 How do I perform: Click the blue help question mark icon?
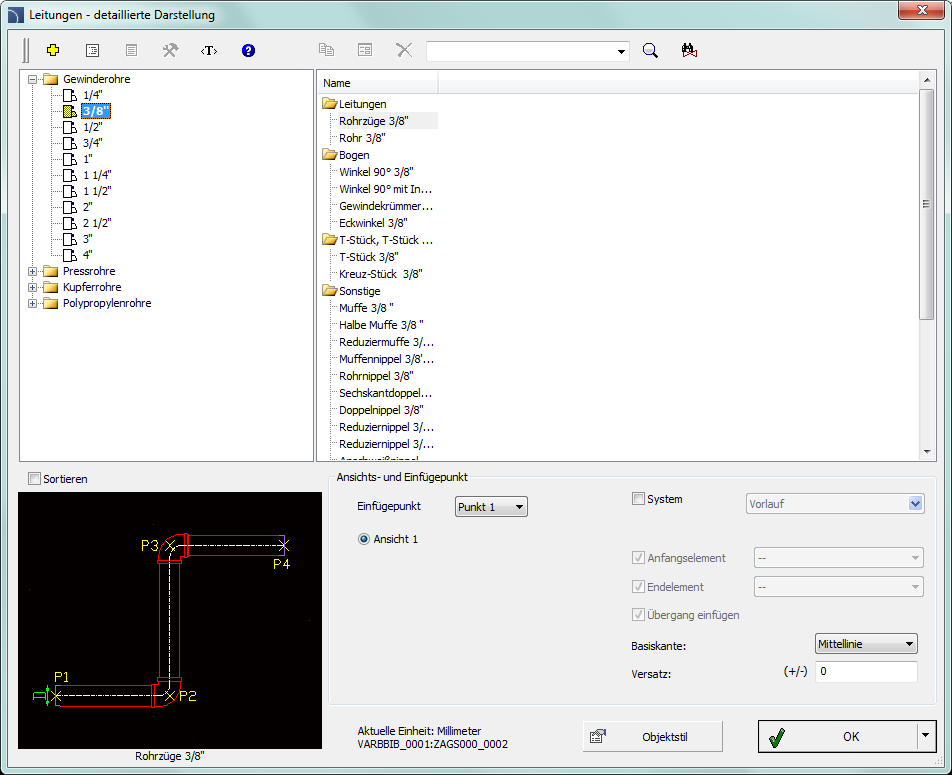248,50
